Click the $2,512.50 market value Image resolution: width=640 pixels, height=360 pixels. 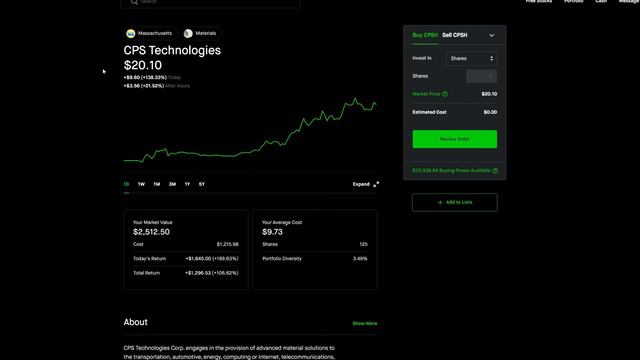pyautogui.click(x=151, y=232)
